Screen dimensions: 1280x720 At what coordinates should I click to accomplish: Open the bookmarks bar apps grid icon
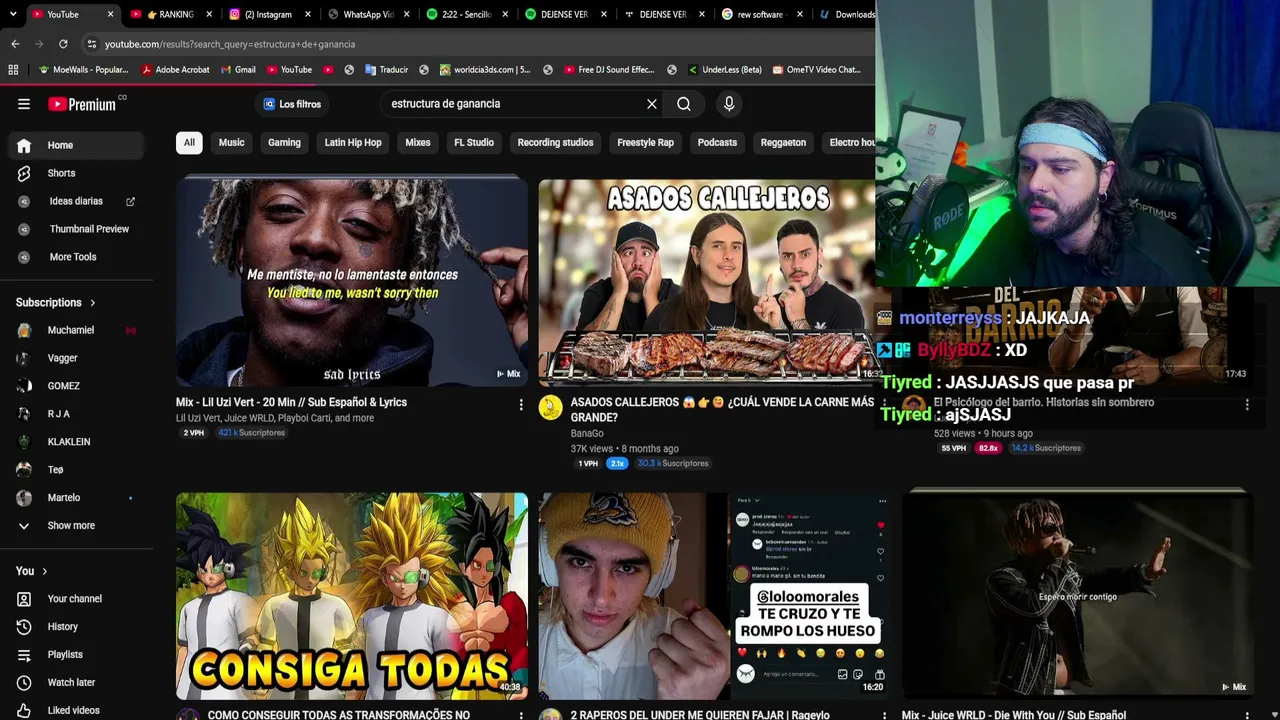coord(13,70)
